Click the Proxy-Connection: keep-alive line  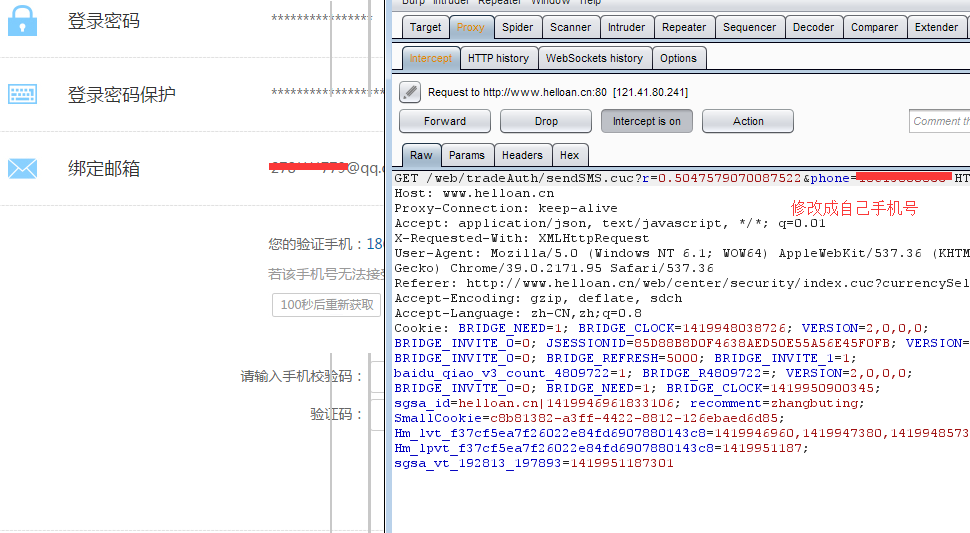506,208
